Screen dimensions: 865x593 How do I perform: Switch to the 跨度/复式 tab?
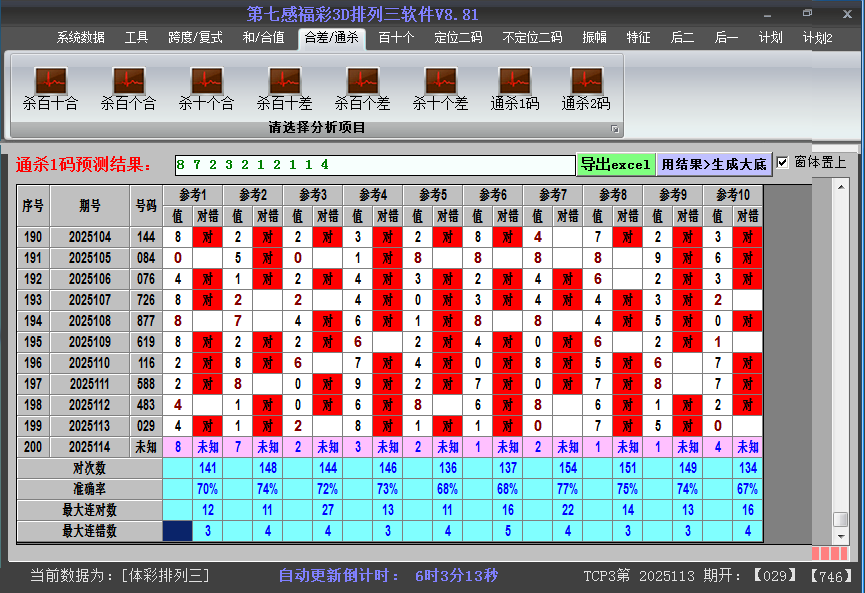tap(195, 38)
